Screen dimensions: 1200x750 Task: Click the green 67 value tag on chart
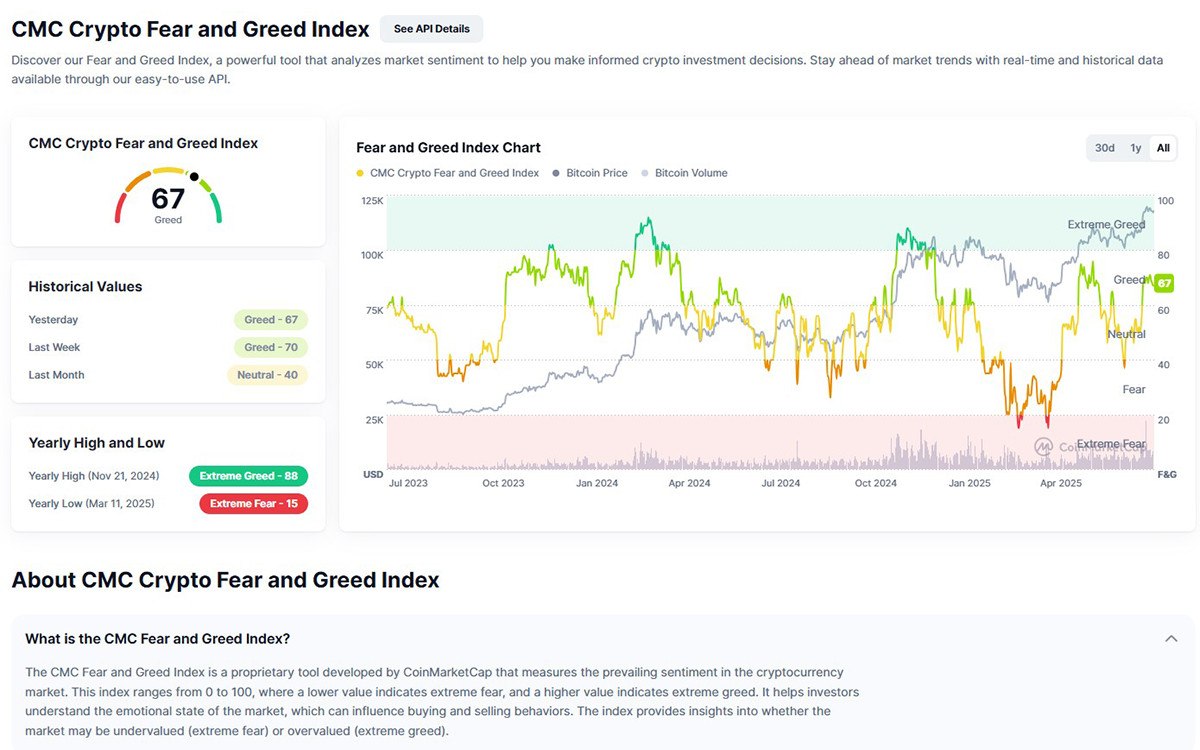(1163, 284)
